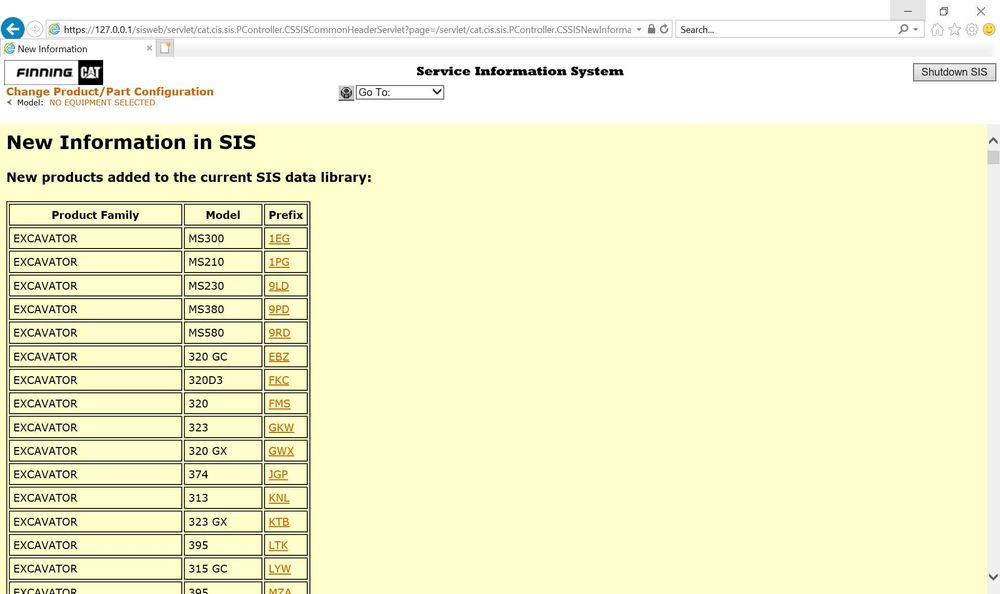Viewport: 1000px width, 594px height.
Task: Open prefix link 9RD
Action: click(279, 333)
